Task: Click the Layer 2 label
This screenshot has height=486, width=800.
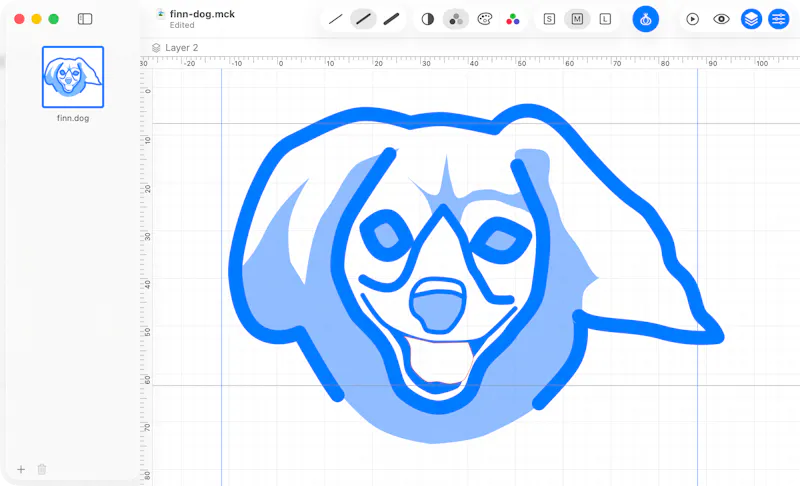Action: (x=182, y=47)
